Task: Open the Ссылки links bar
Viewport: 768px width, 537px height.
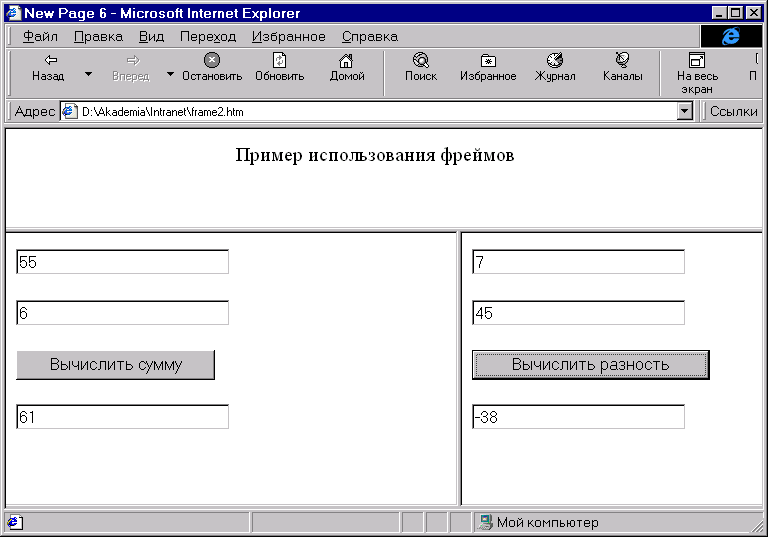Action: [733, 112]
